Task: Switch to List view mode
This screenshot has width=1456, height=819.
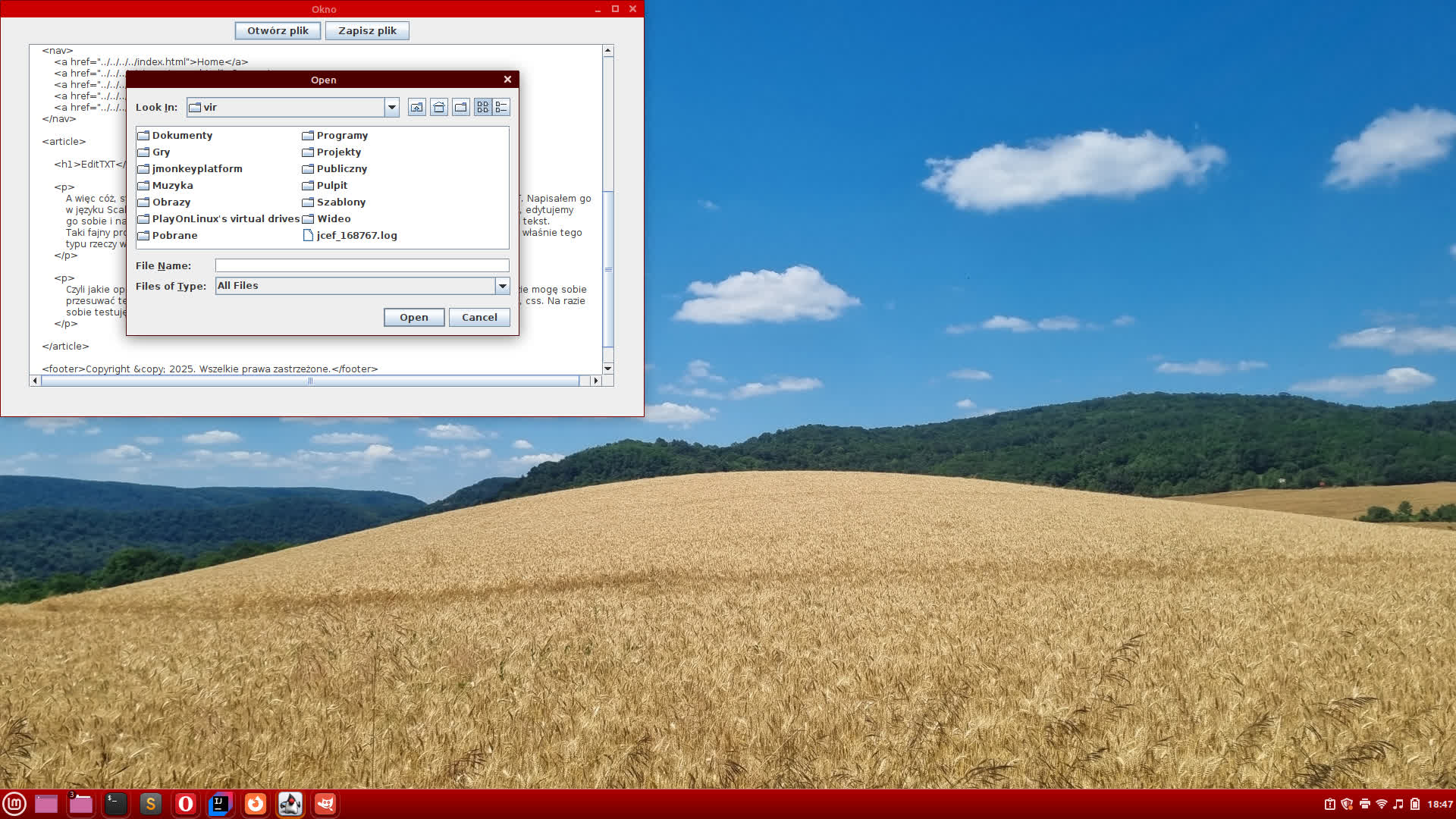Action: pyautogui.click(x=483, y=108)
